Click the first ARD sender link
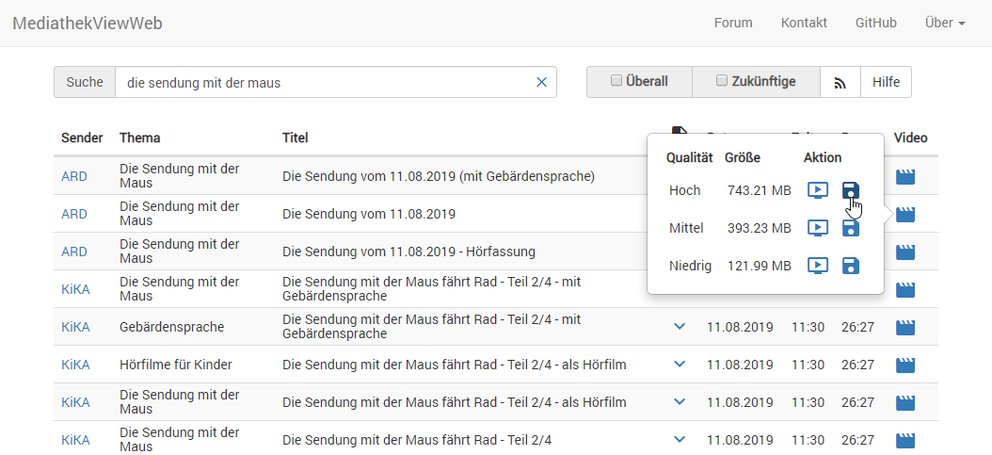The width and height of the screenshot is (992, 455). coord(74,177)
